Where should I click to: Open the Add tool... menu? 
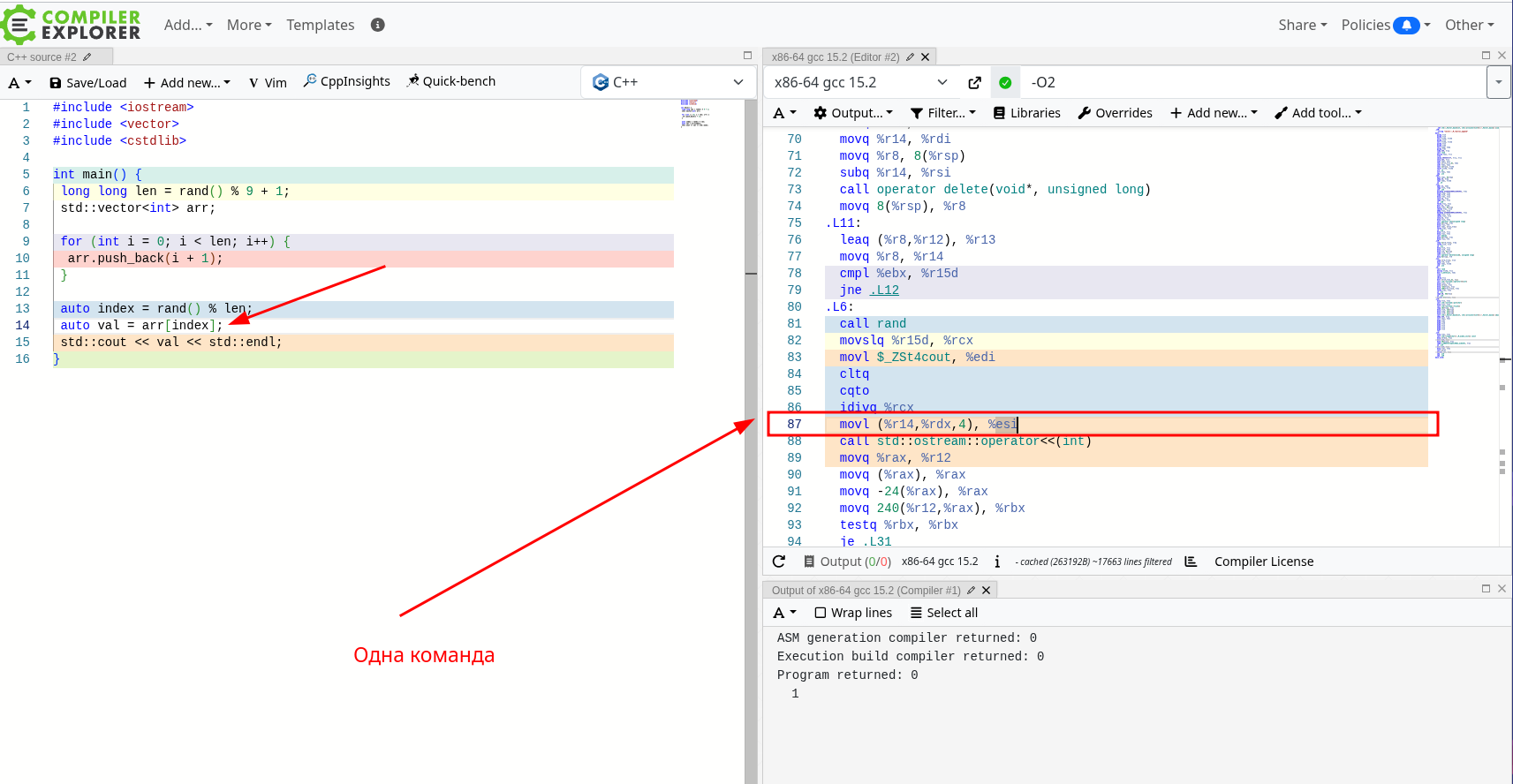click(x=1318, y=113)
